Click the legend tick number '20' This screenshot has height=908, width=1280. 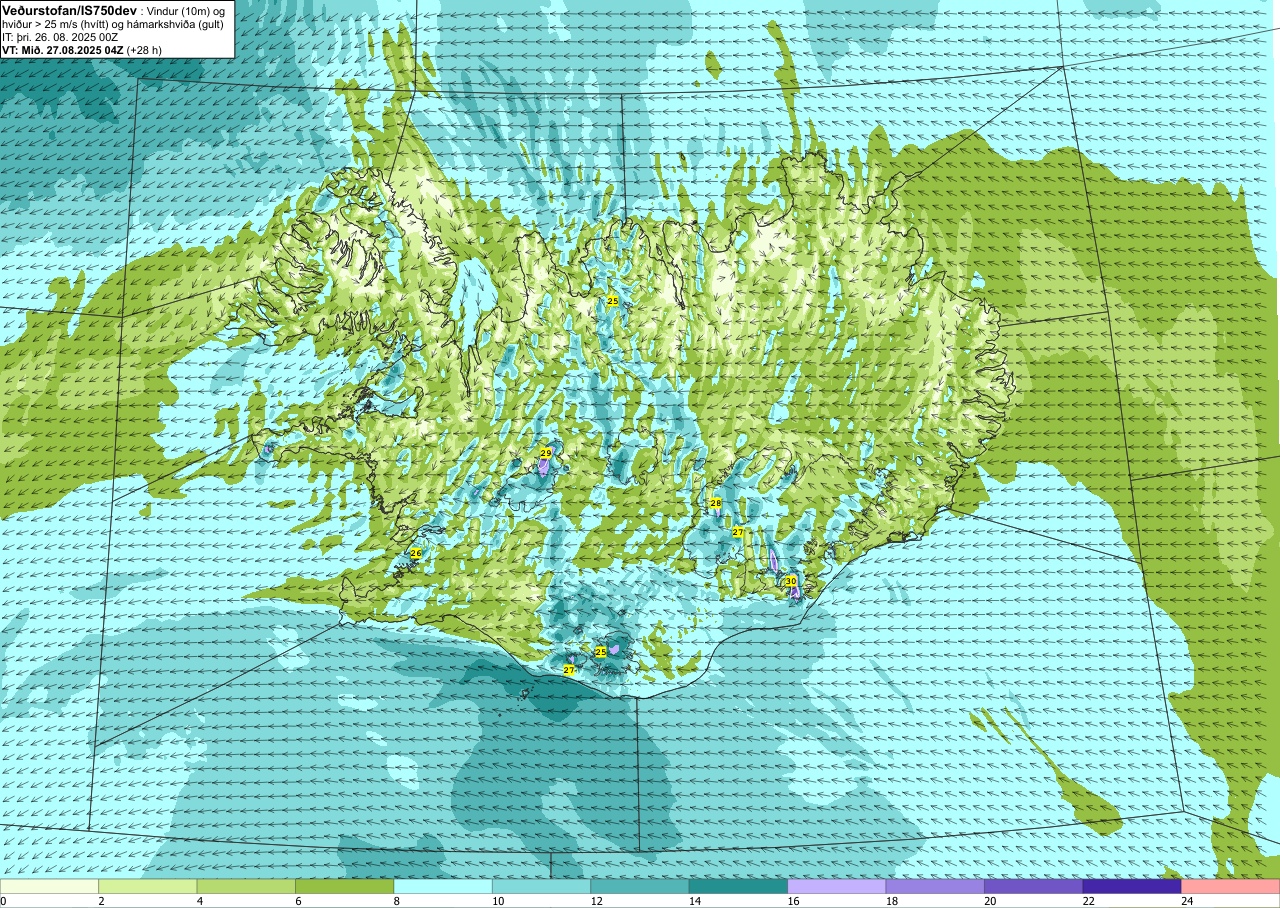pos(991,901)
